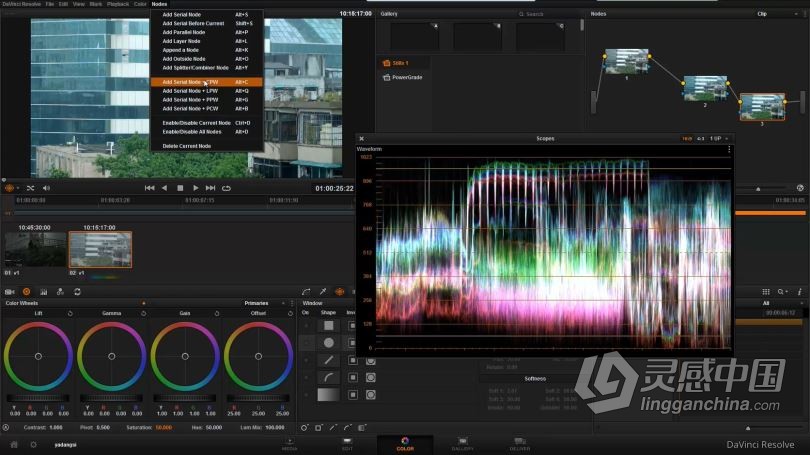The width and height of the screenshot is (810, 455).
Task: Open the viewer mode dropdown arrow
Action: coord(17,188)
